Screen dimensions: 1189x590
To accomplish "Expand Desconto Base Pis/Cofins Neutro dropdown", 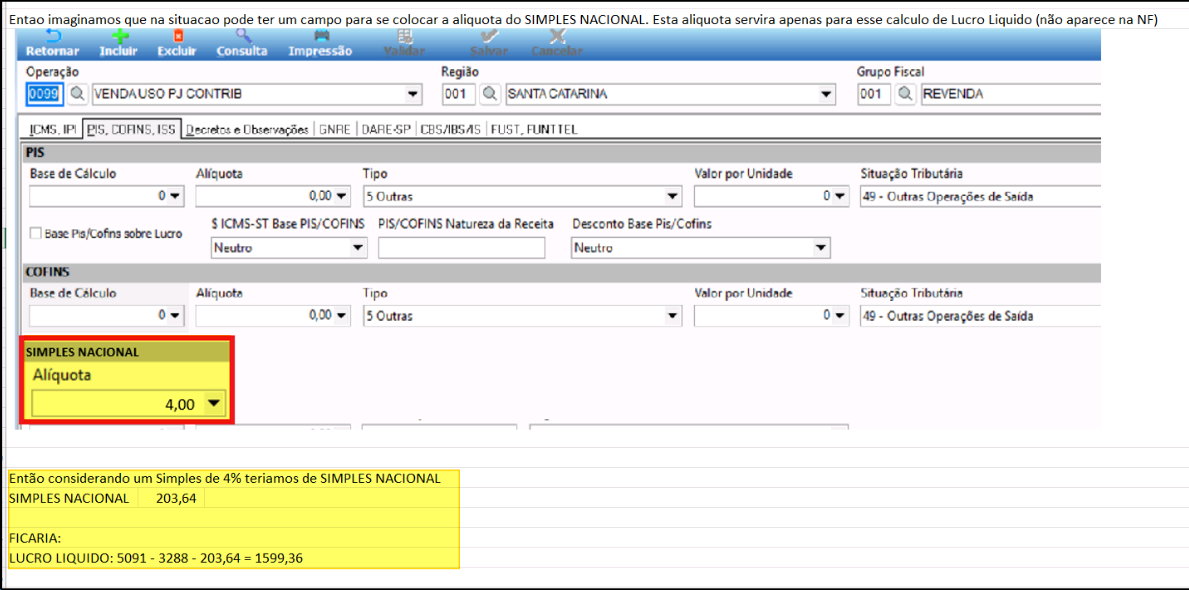I will (820, 248).
